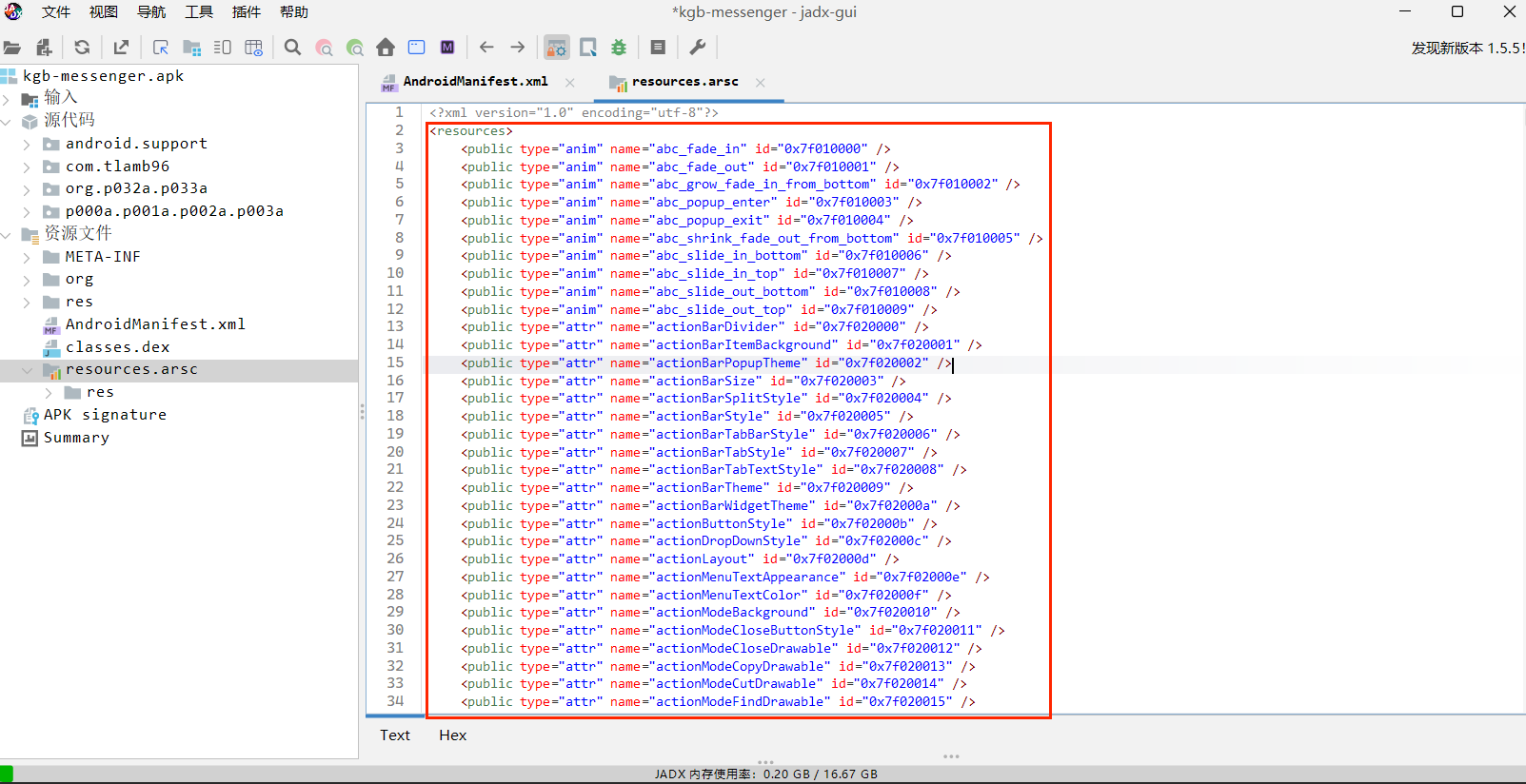This screenshot has height=784, width=1526.
Task: Close the resources.arsc tab
Action: [x=760, y=83]
